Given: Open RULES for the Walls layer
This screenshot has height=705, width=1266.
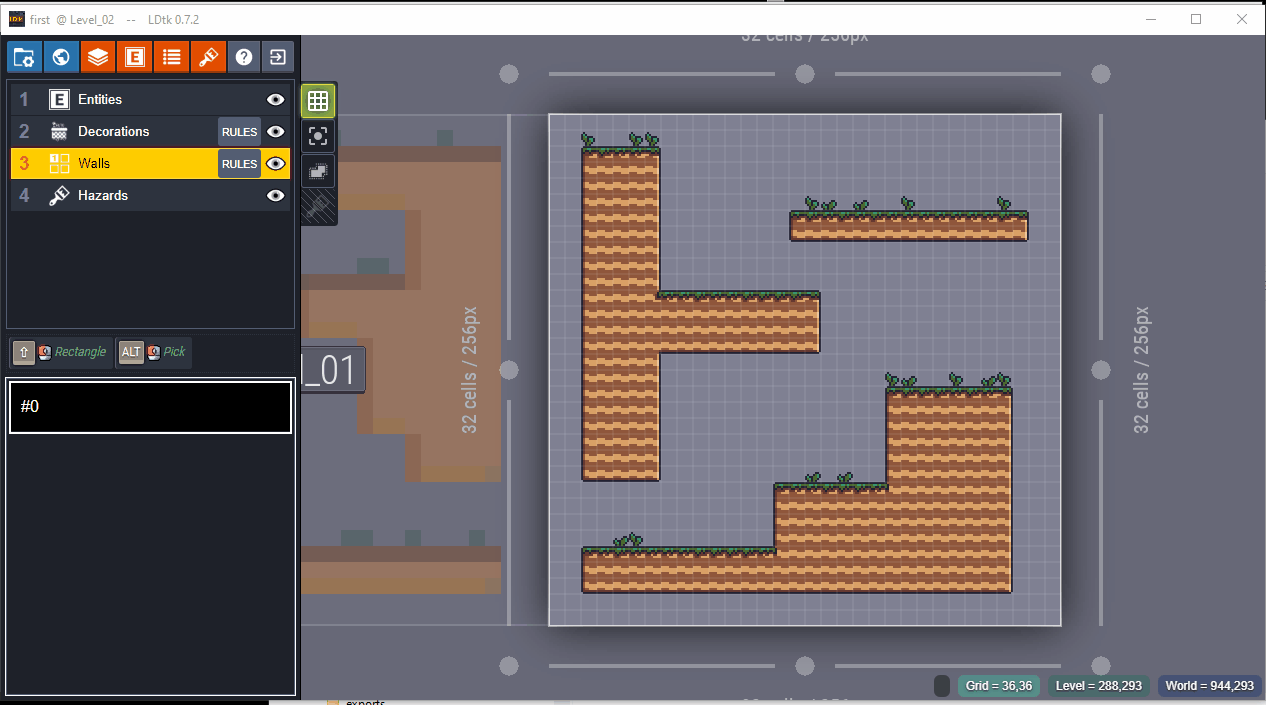Looking at the screenshot, I should tap(239, 164).
